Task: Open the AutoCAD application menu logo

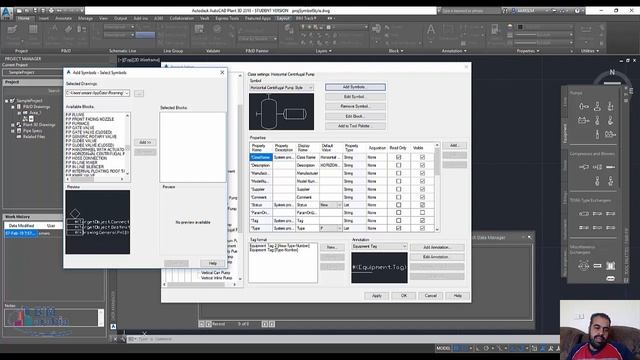Action: (7, 12)
